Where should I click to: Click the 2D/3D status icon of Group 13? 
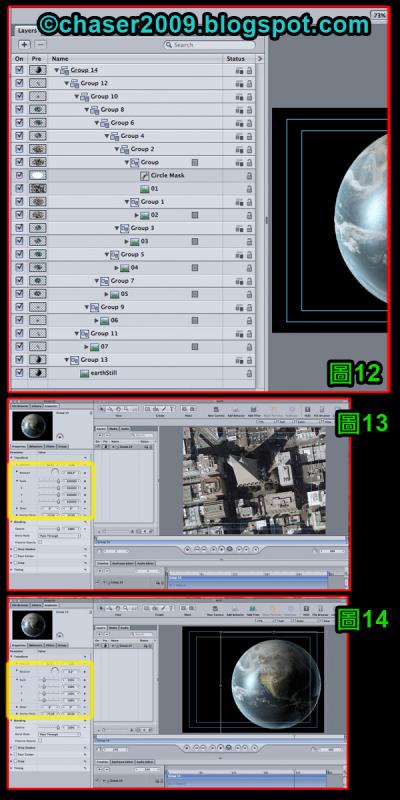(x=239, y=360)
